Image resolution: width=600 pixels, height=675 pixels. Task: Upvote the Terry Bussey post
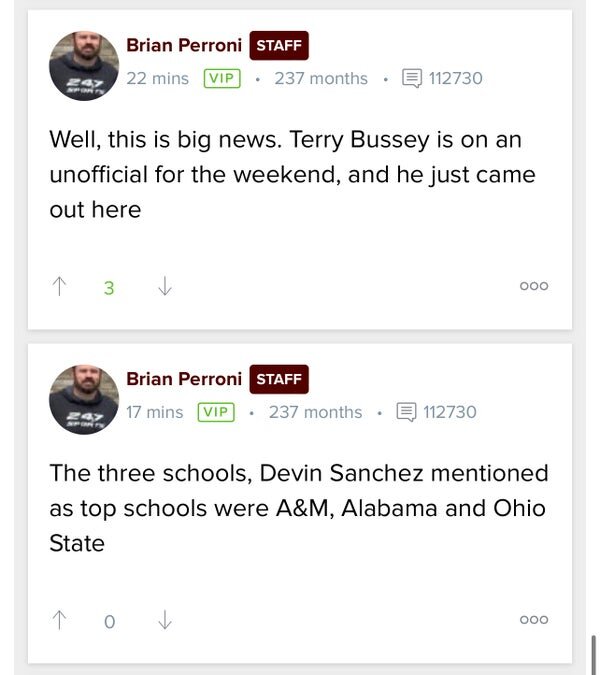click(x=58, y=287)
